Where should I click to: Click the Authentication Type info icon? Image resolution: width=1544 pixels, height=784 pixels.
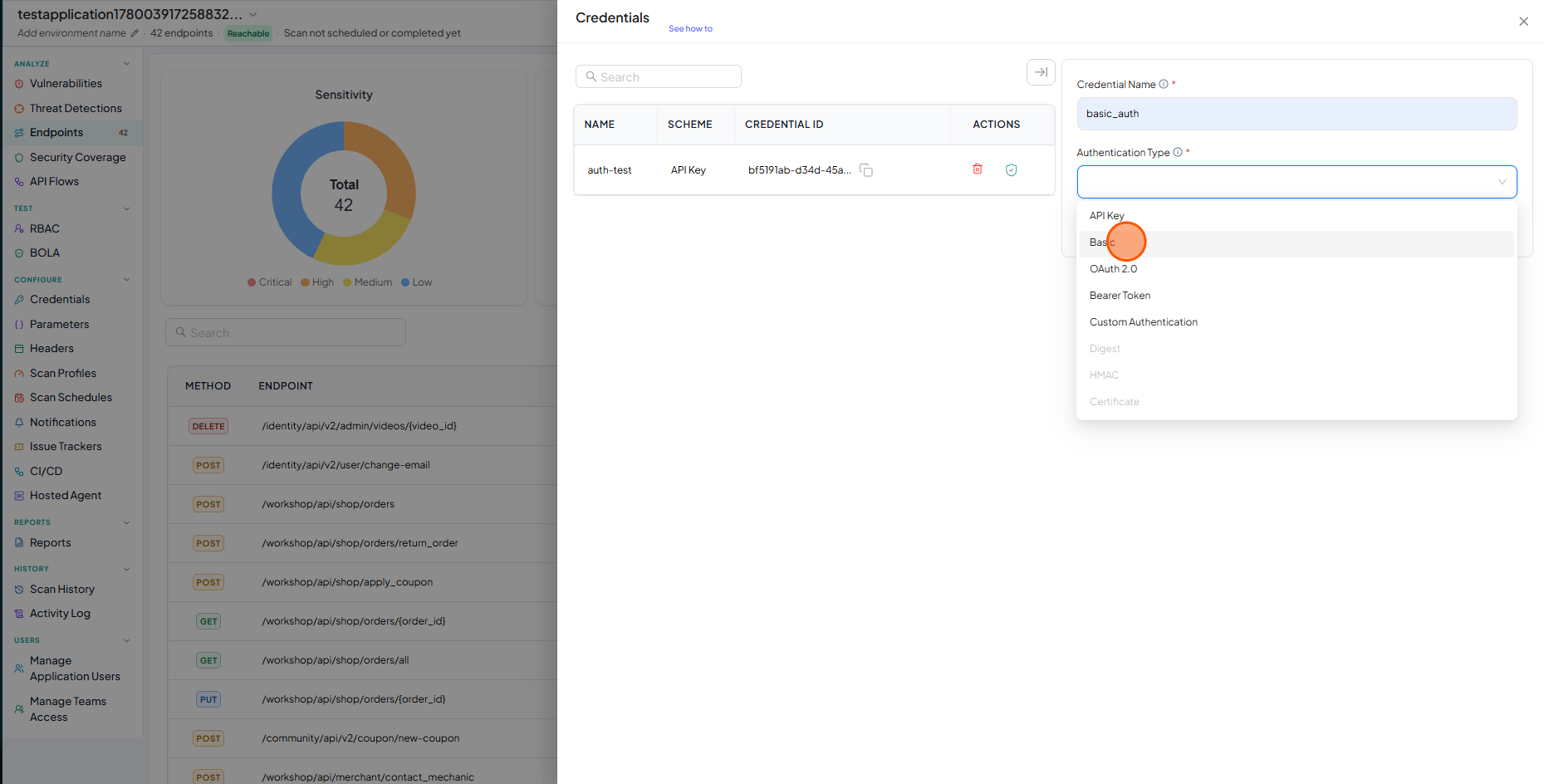[1178, 153]
